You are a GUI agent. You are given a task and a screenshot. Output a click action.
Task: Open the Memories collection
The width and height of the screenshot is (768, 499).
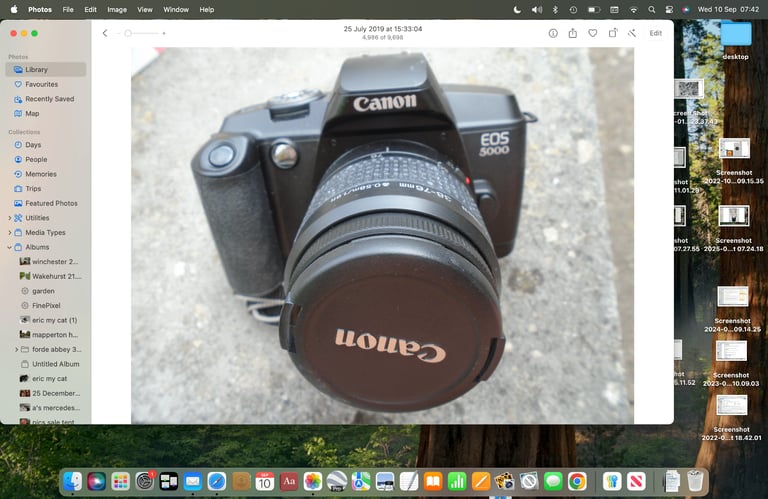(x=46, y=174)
